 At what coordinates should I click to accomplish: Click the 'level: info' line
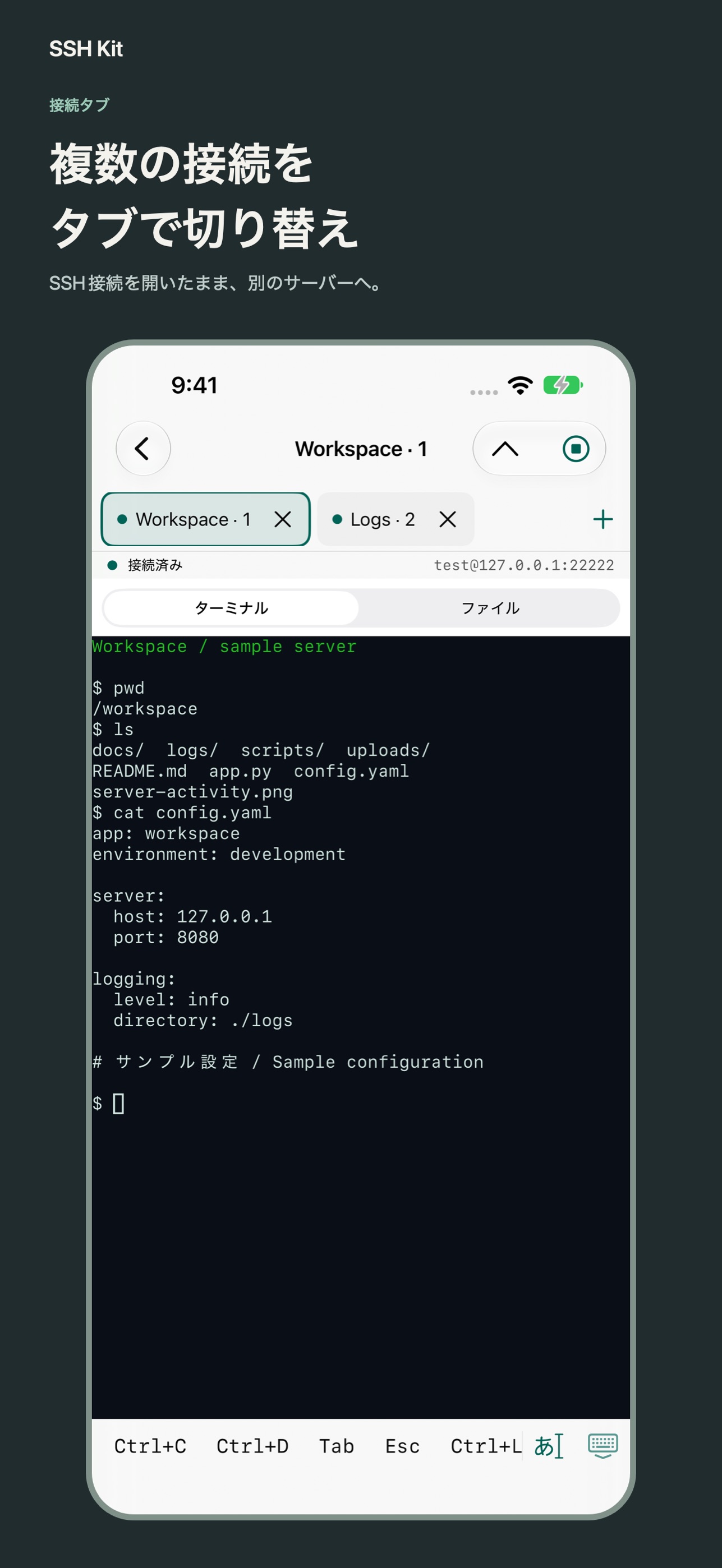(171, 999)
